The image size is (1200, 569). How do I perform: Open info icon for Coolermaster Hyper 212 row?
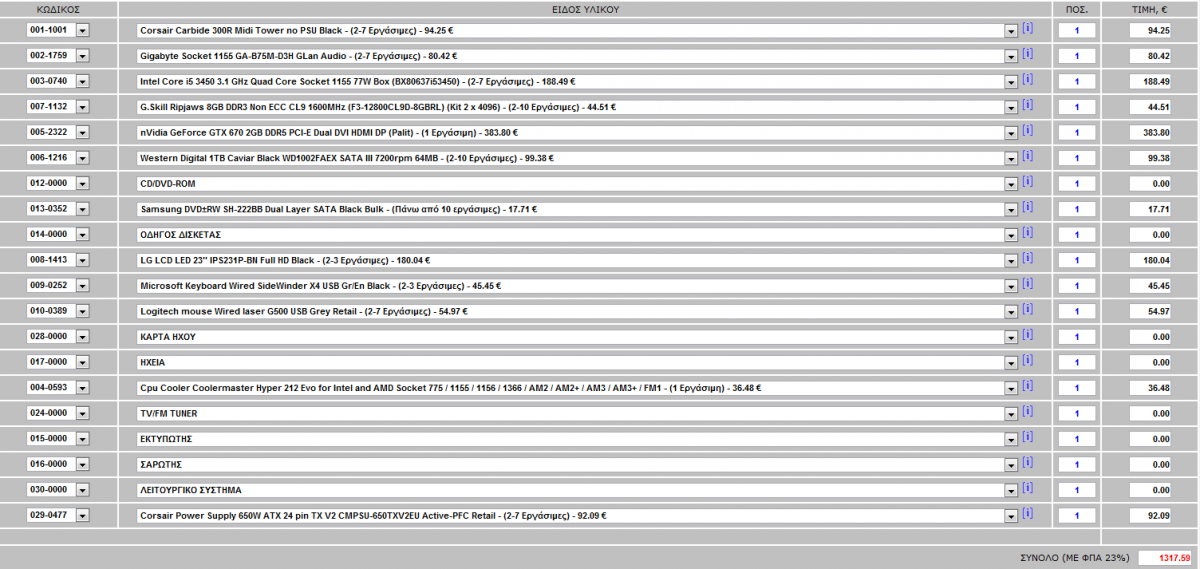[1027, 386]
